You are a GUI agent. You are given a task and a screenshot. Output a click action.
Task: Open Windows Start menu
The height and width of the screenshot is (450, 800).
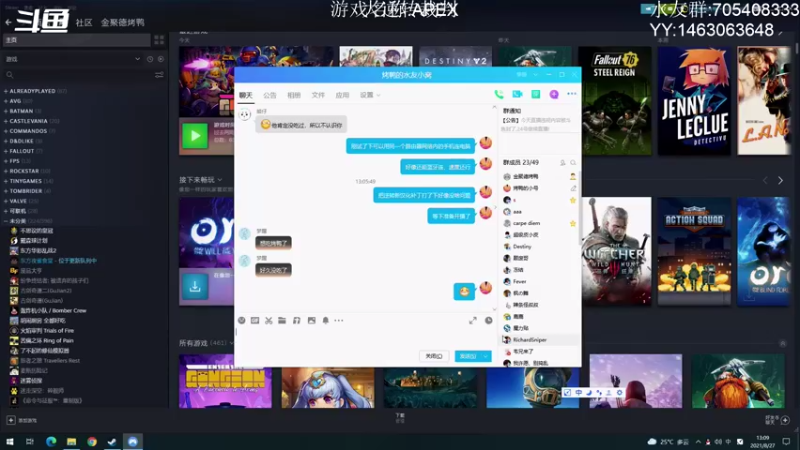tap(9, 441)
